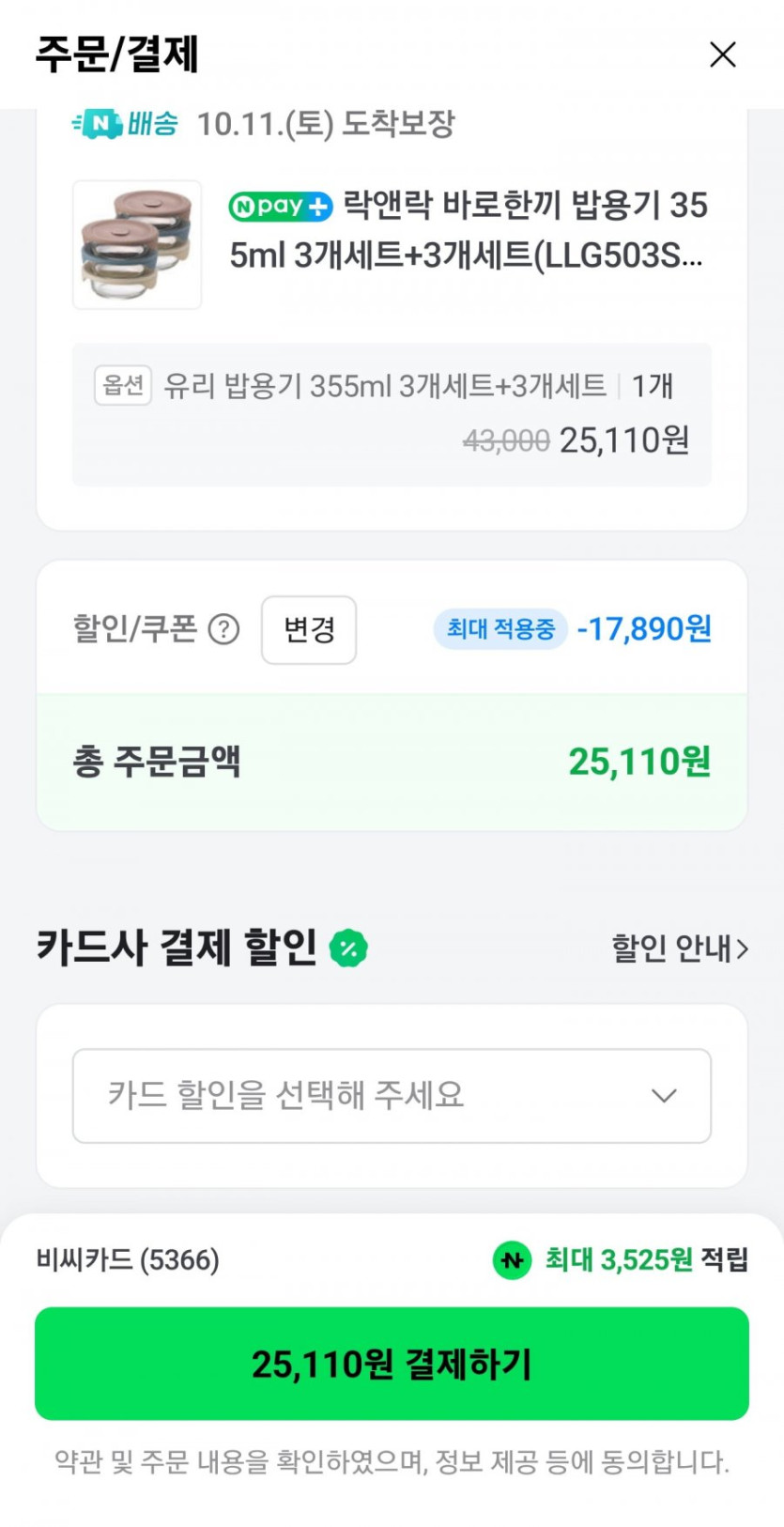The height and width of the screenshot is (1527, 784).
Task: Tap the 최대 3,525원 적립 text
Action: 646,1260
